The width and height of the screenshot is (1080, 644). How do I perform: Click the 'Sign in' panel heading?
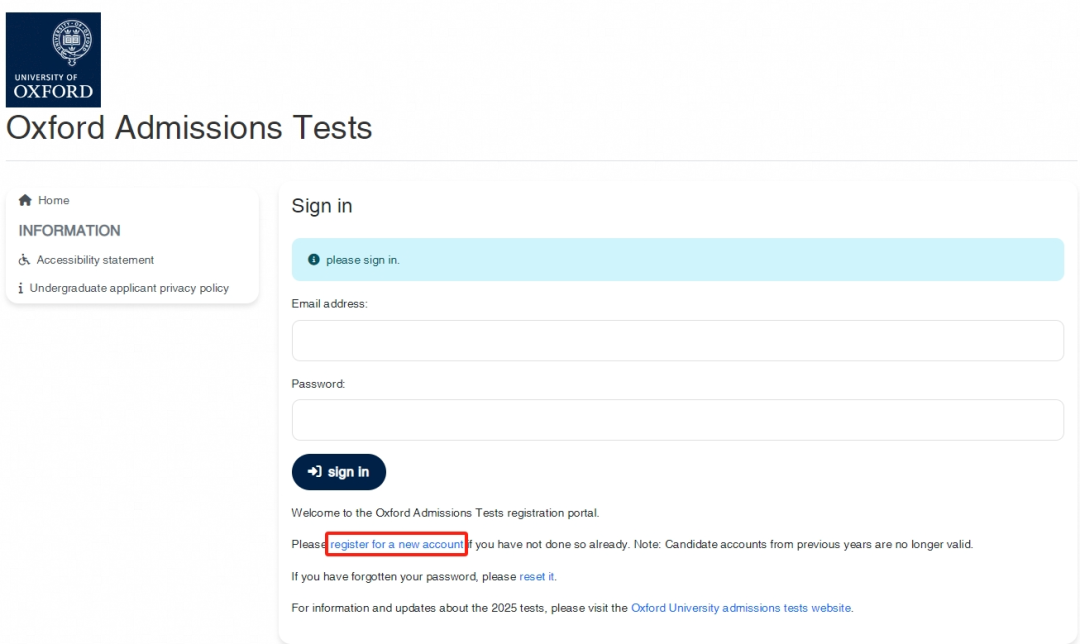(322, 206)
